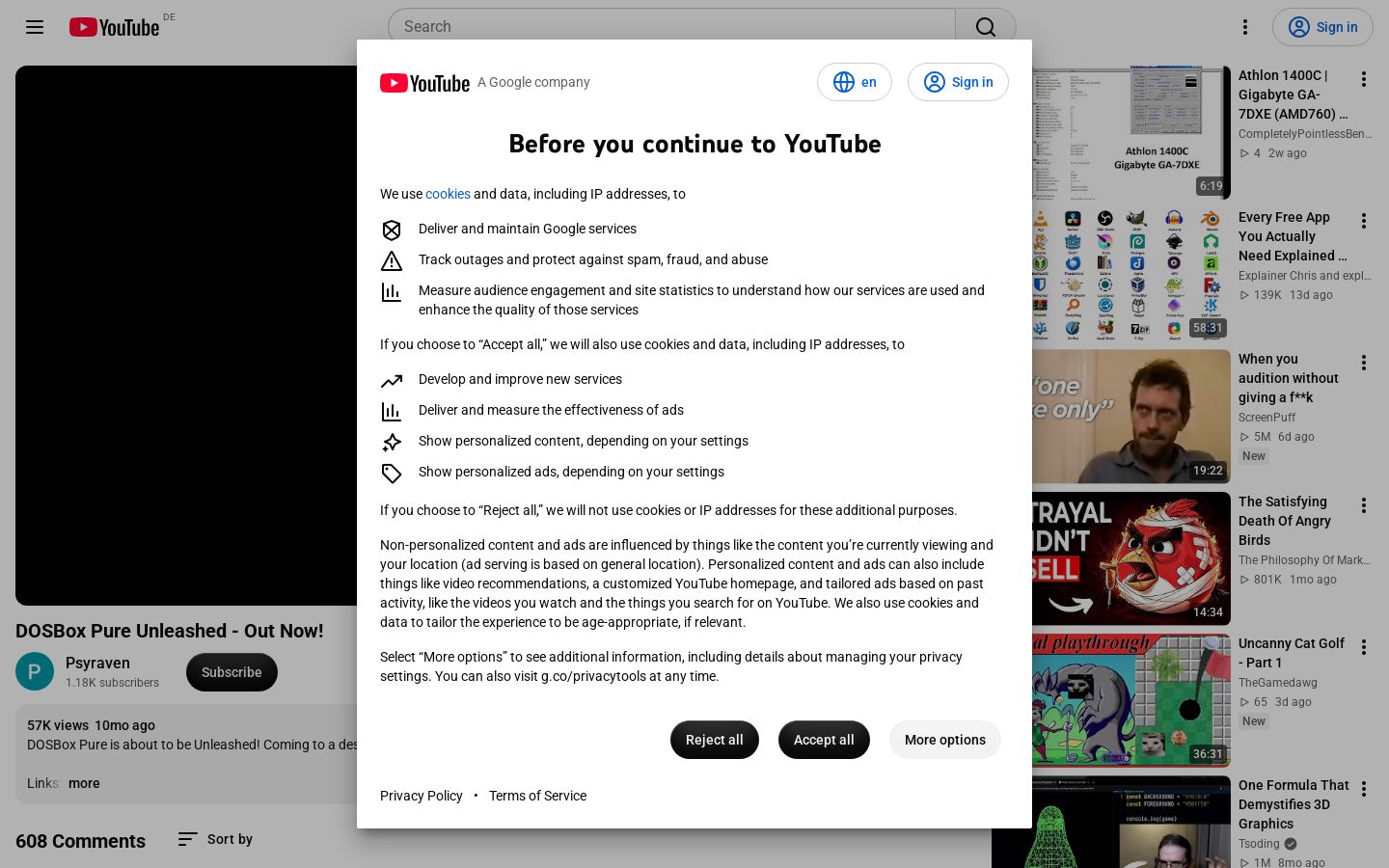Image resolution: width=1389 pixels, height=868 pixels.
Task: Open the Psyraven channel name link
Action: pos(97,663)
